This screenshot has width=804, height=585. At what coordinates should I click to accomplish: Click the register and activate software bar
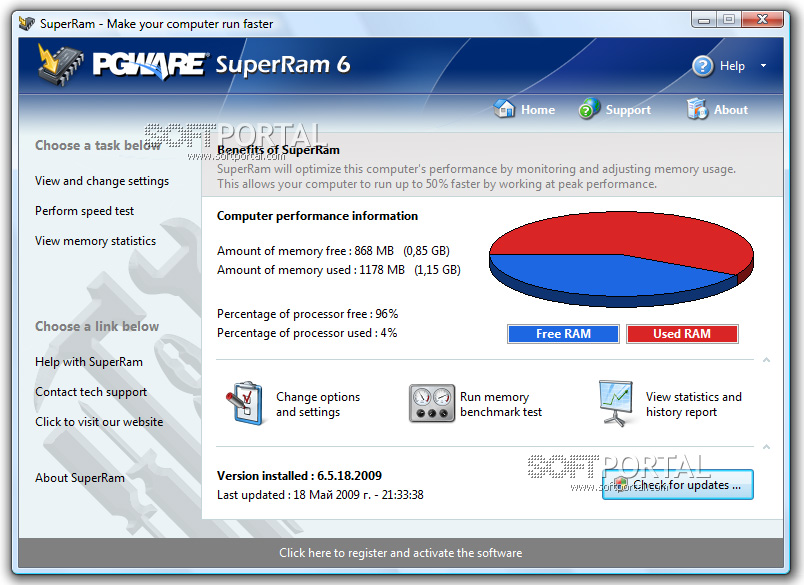click(x=401, y=553)
